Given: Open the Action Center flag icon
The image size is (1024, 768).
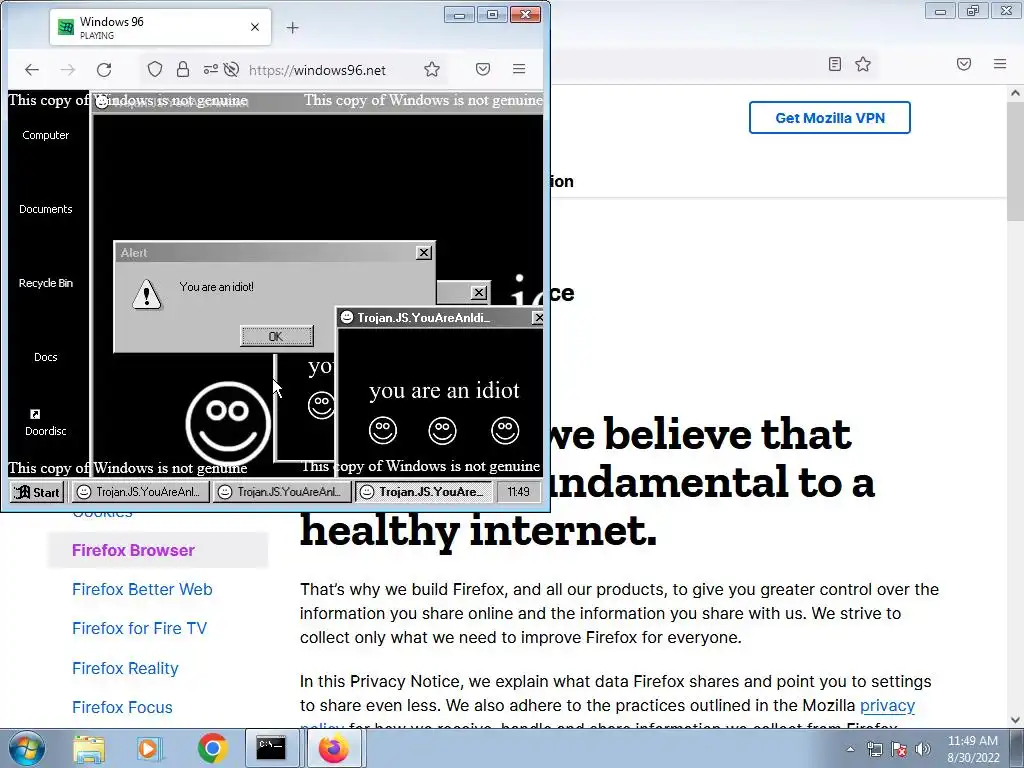Looking at the screenshot, I should pyautogui.click(x=899, y=749).
